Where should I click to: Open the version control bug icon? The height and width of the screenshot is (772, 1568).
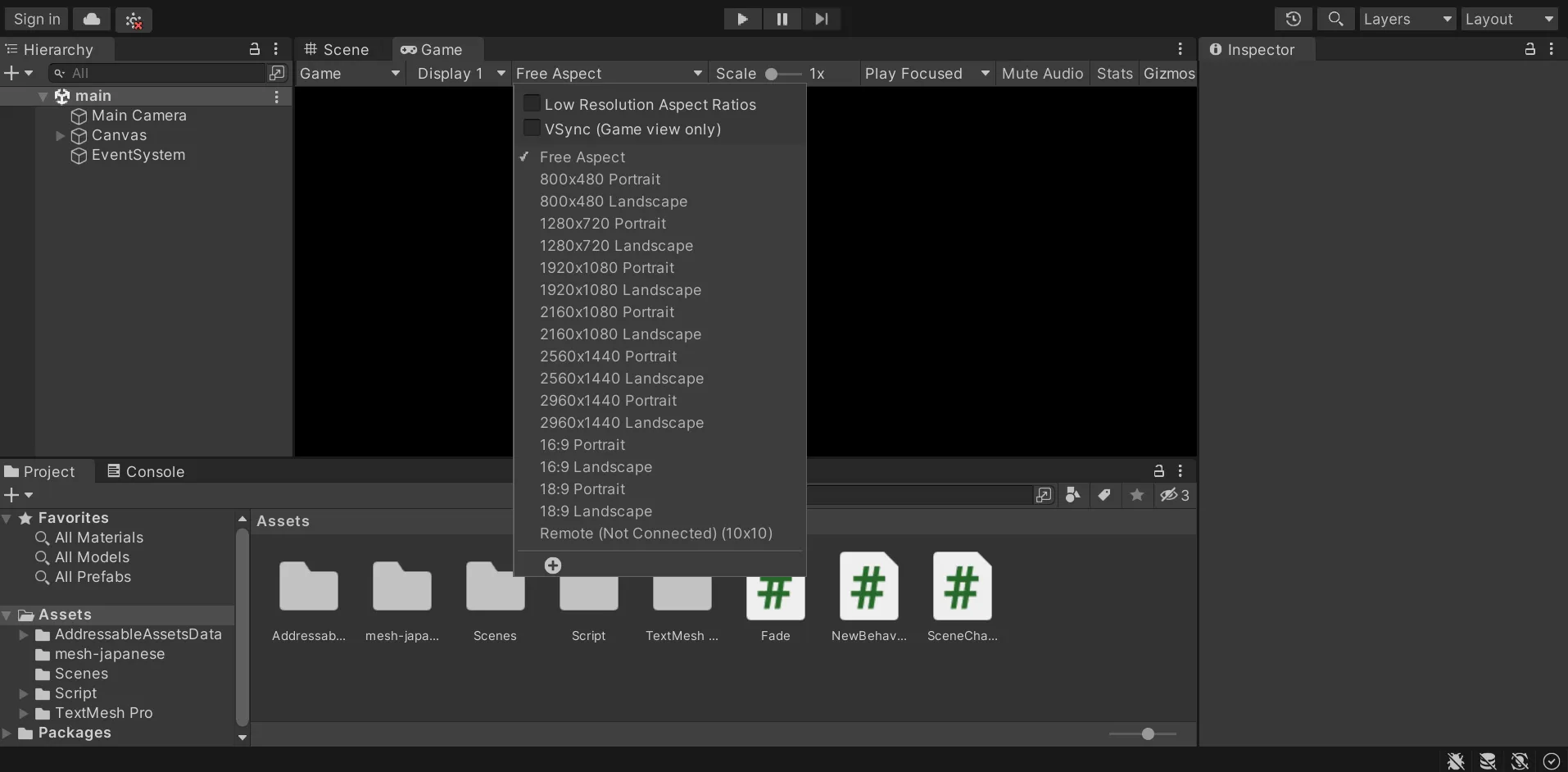coord(134,20)
